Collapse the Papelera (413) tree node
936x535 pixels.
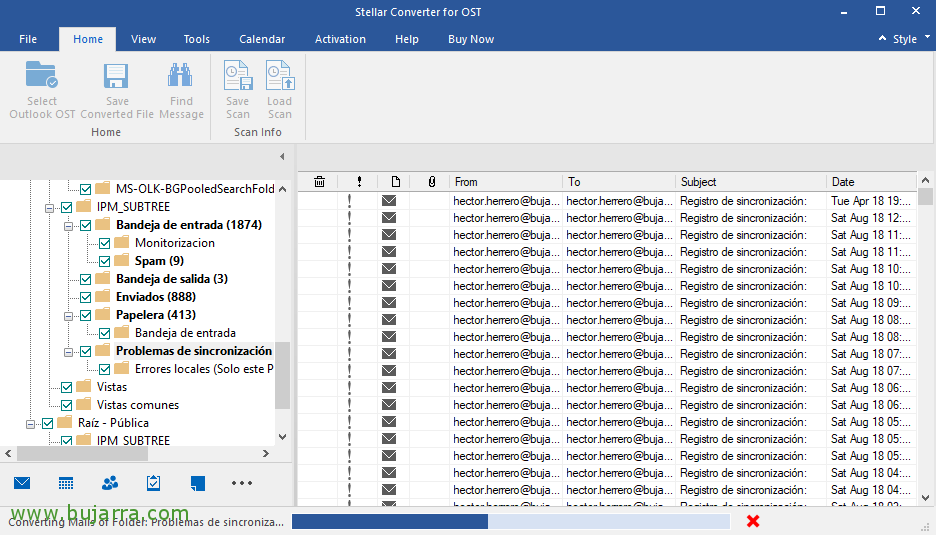click(x=70, y=315)
